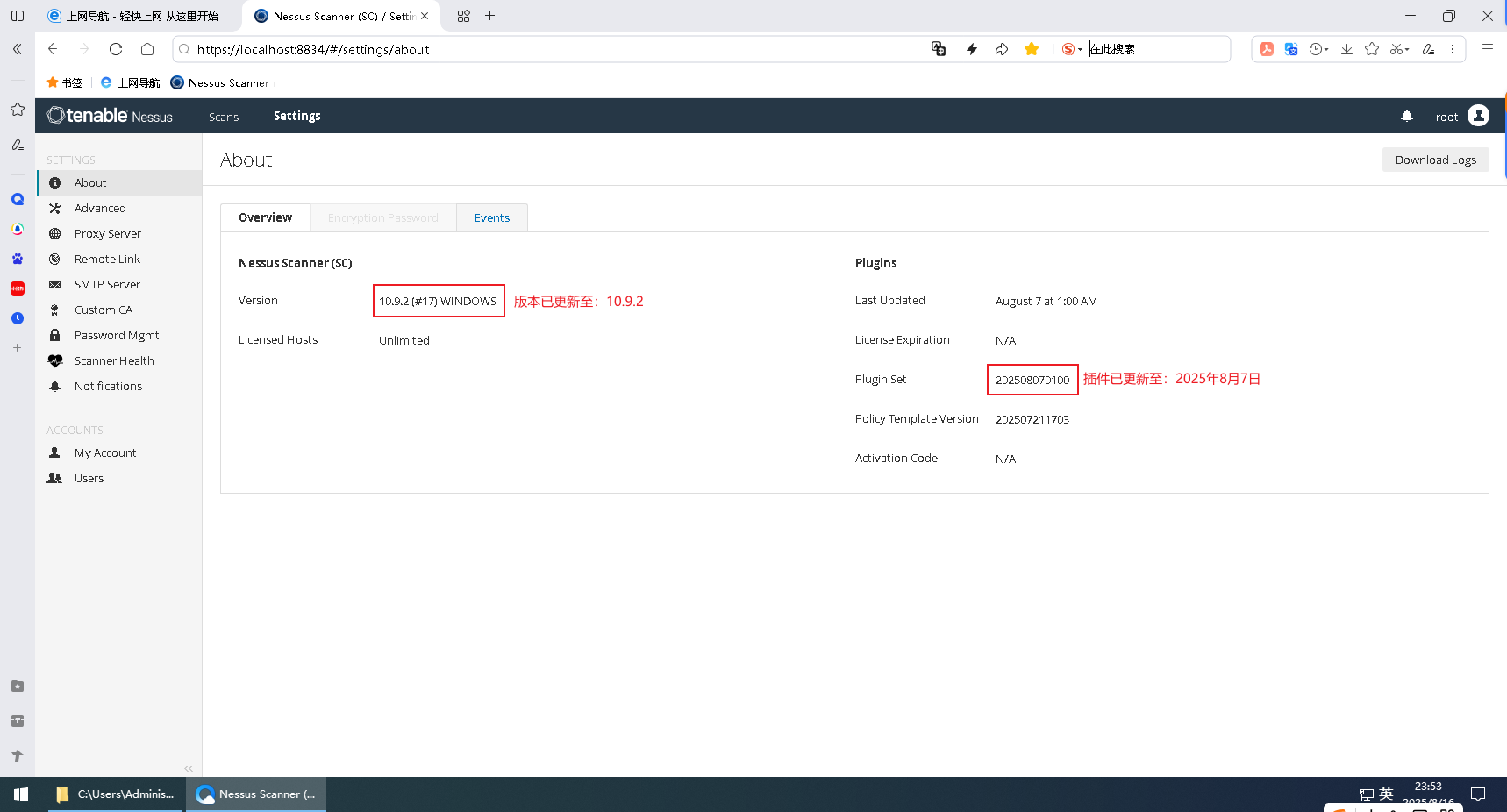This screenshot has width=1507, height=812.
Task: Click the share arrow icon in address bar
Action: pos(1002,49)
